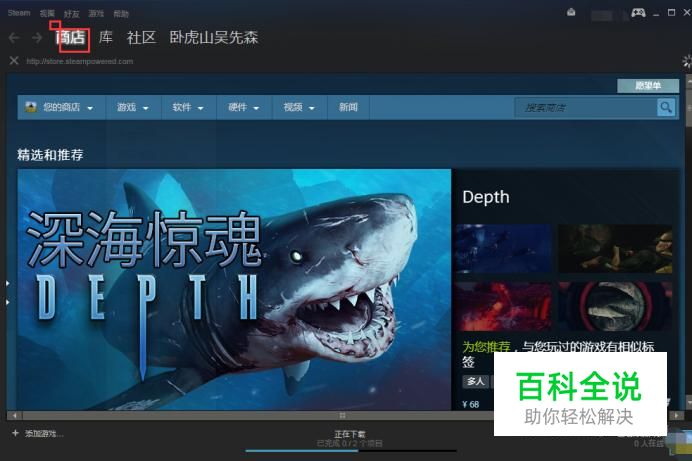Expand the 您的商店 dropdown

pyautogui.click(x=61, y=107)
